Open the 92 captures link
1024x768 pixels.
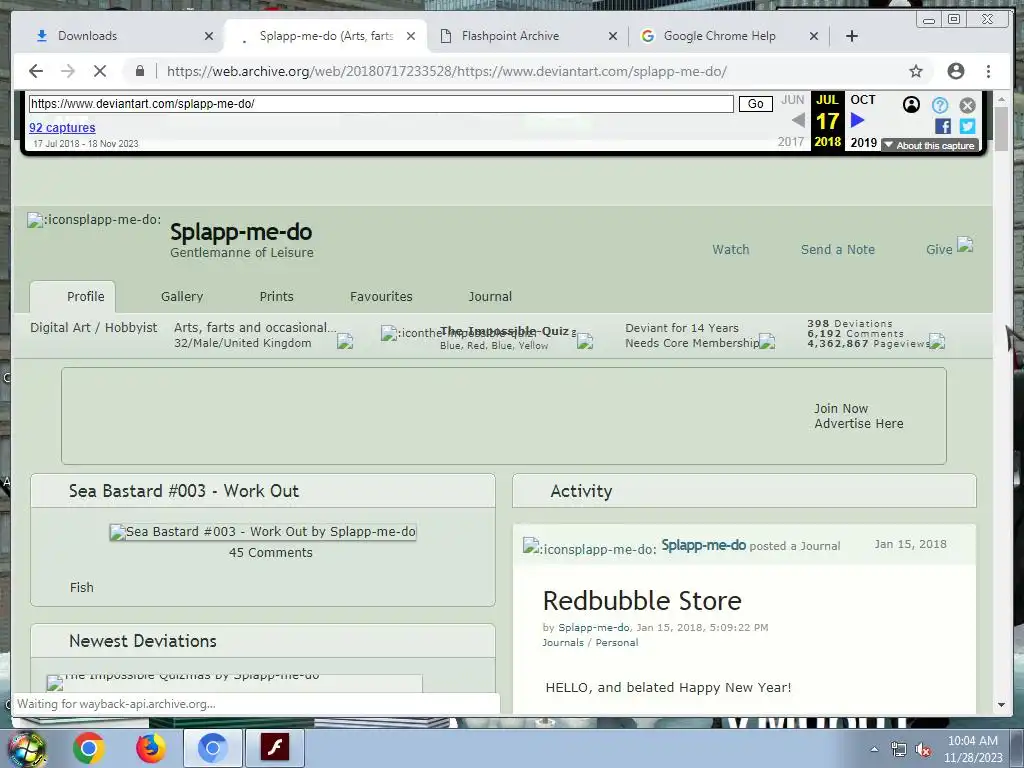62,128
